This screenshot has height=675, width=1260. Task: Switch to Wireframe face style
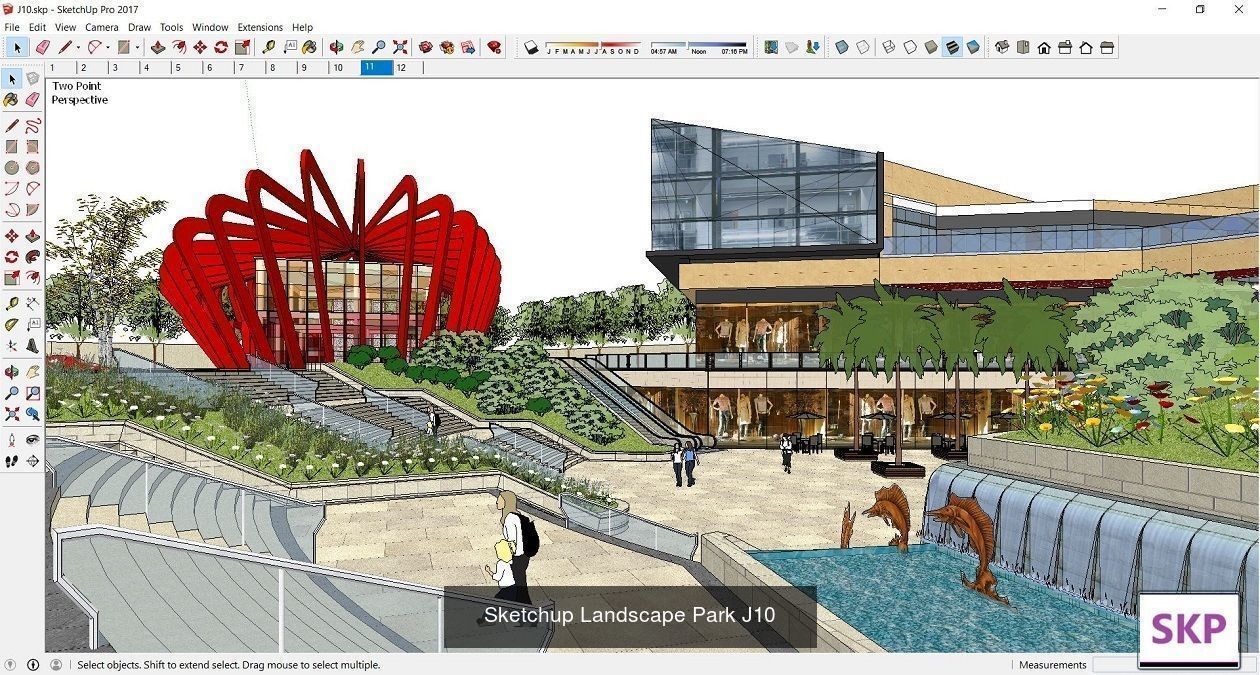[888, 47]
